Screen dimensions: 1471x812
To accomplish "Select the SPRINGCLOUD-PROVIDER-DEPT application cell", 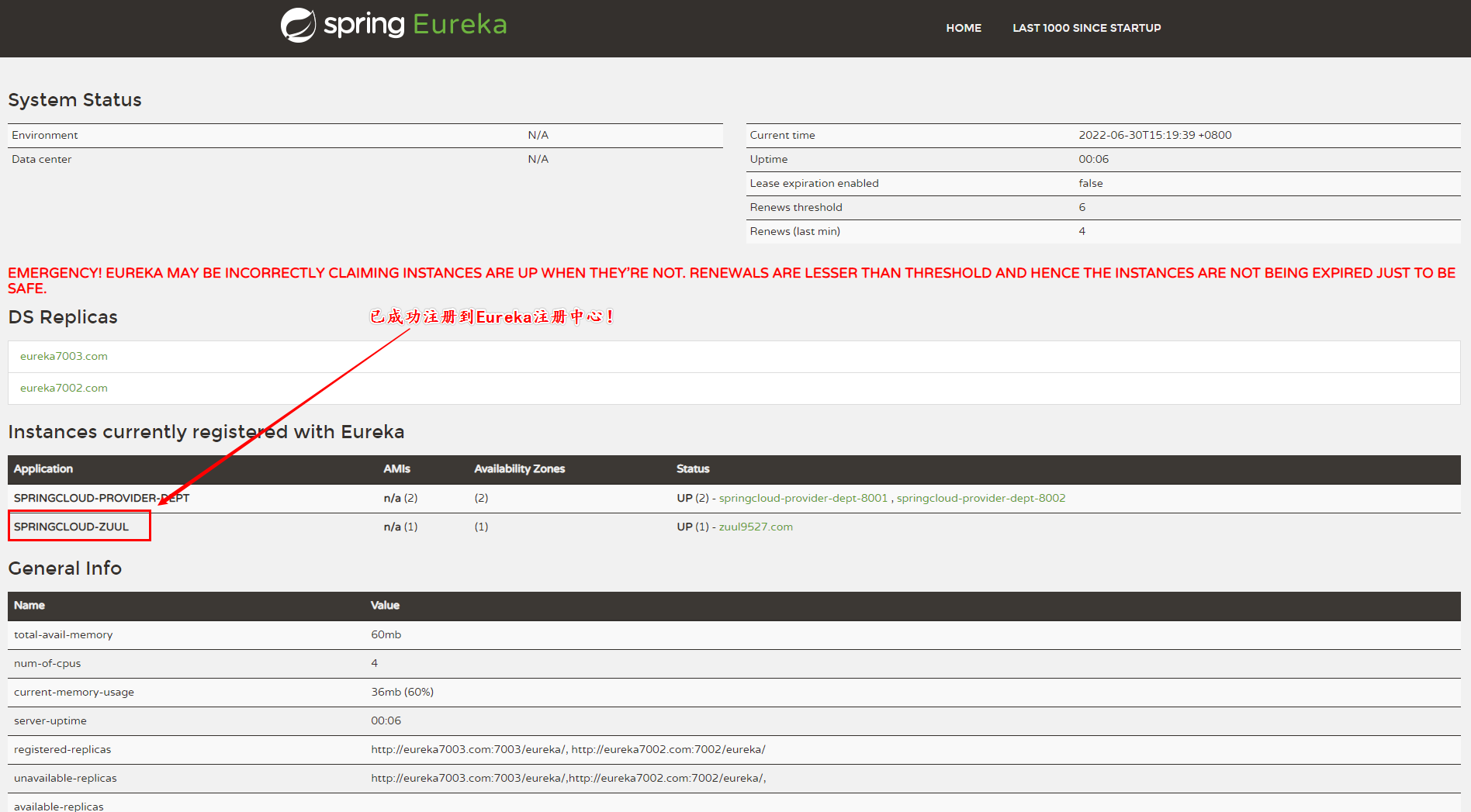I will click(102, 498).
